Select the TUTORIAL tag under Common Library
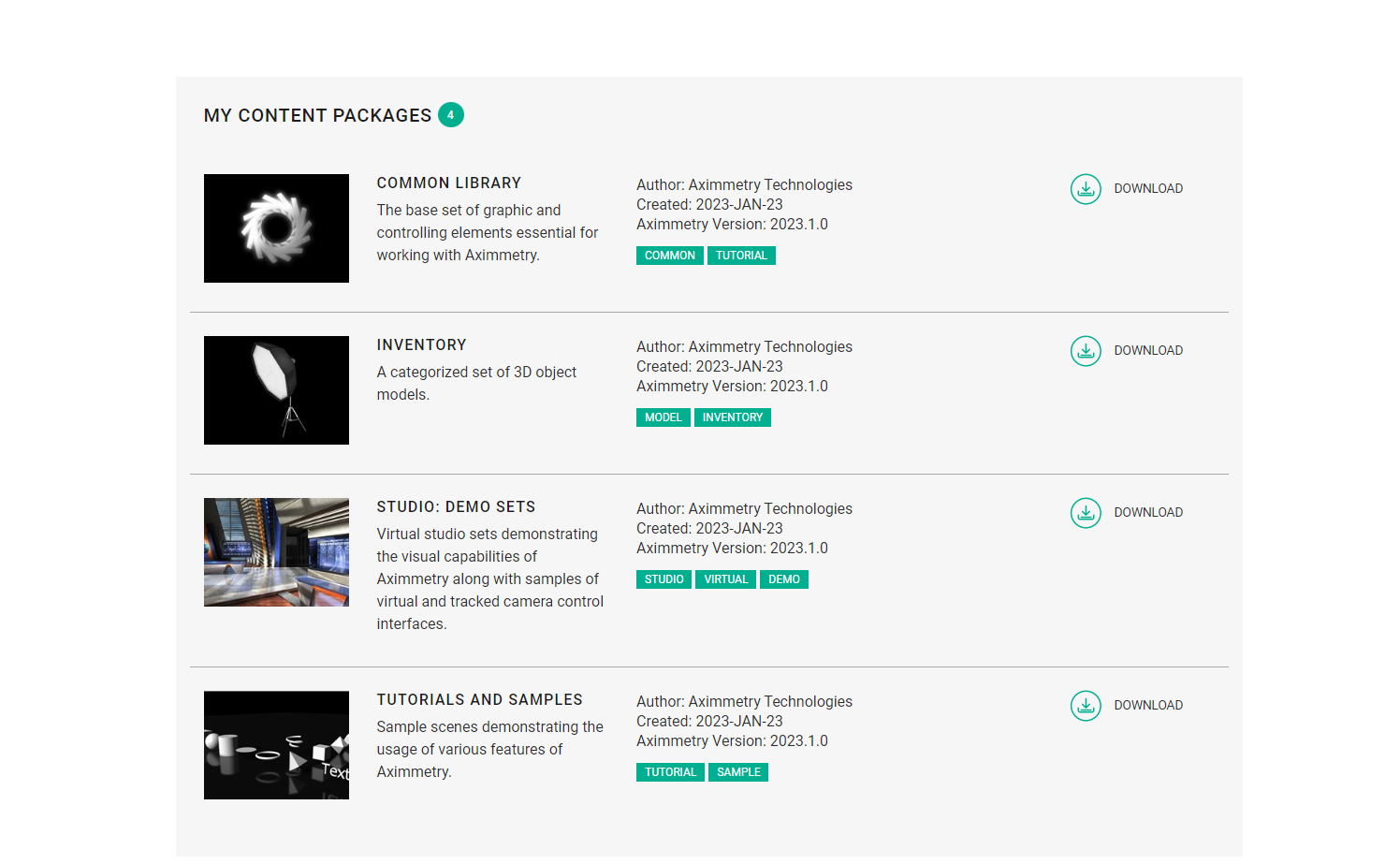1400x864 pixels. pos(741,256)
